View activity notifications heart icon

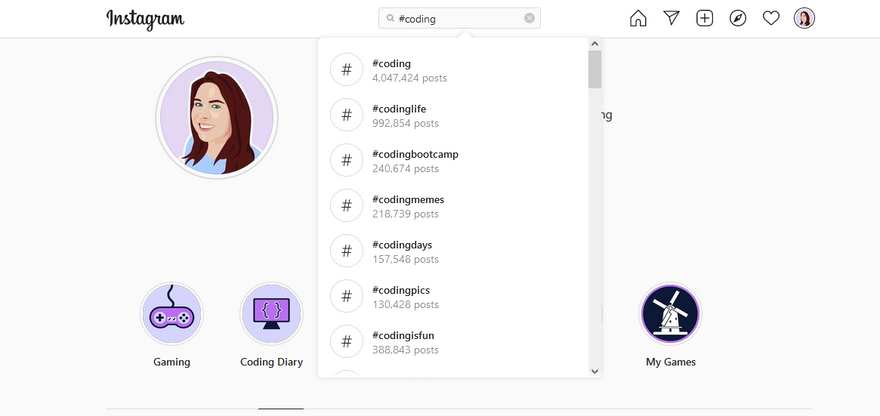[771, 18]
